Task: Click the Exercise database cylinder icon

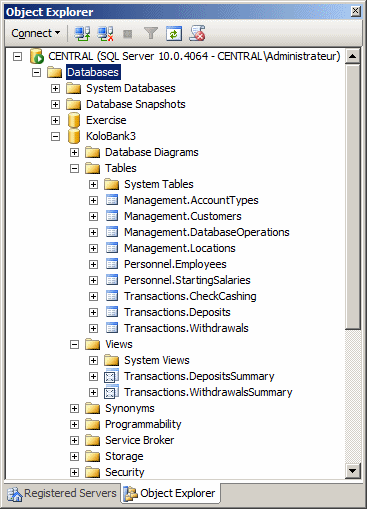Action: pos(74,120)
